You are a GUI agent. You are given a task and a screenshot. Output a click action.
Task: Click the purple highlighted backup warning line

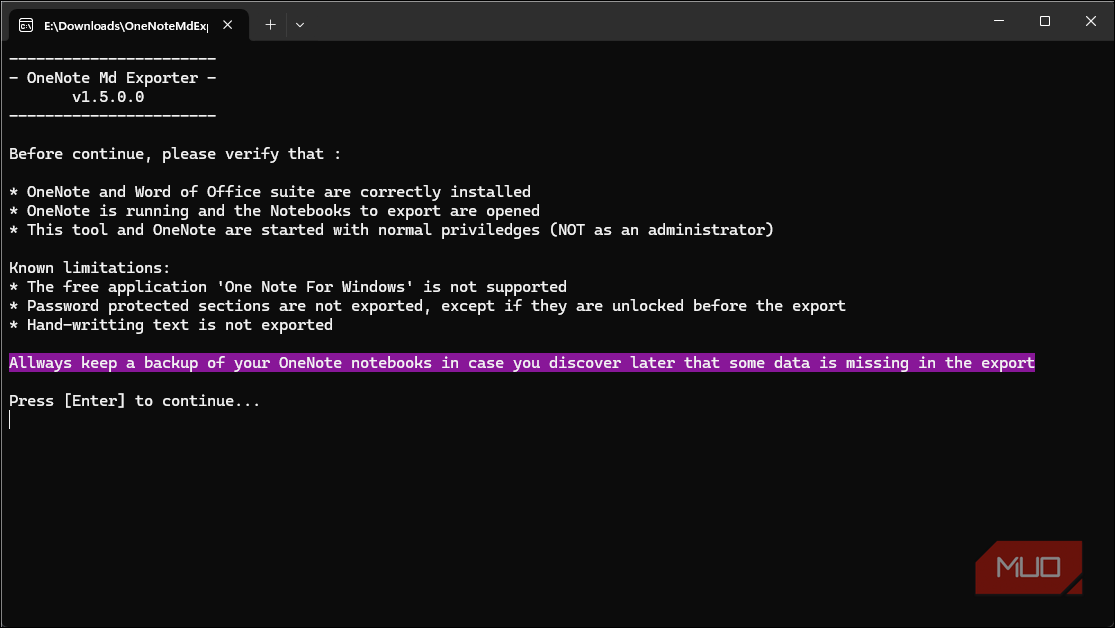pyautogui.click(x=521, y=363)
